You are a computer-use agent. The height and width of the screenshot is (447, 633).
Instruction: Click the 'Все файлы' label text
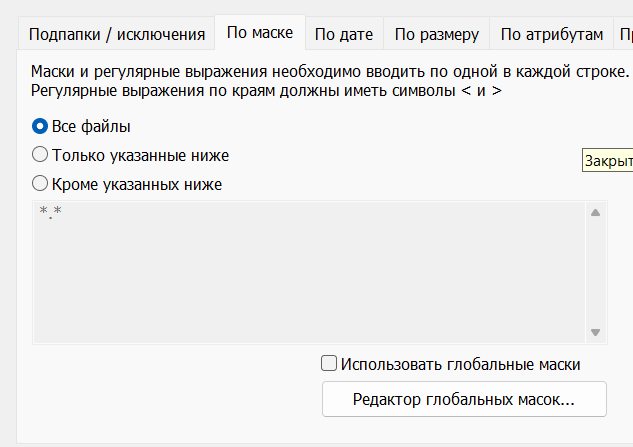click(91, 127)
